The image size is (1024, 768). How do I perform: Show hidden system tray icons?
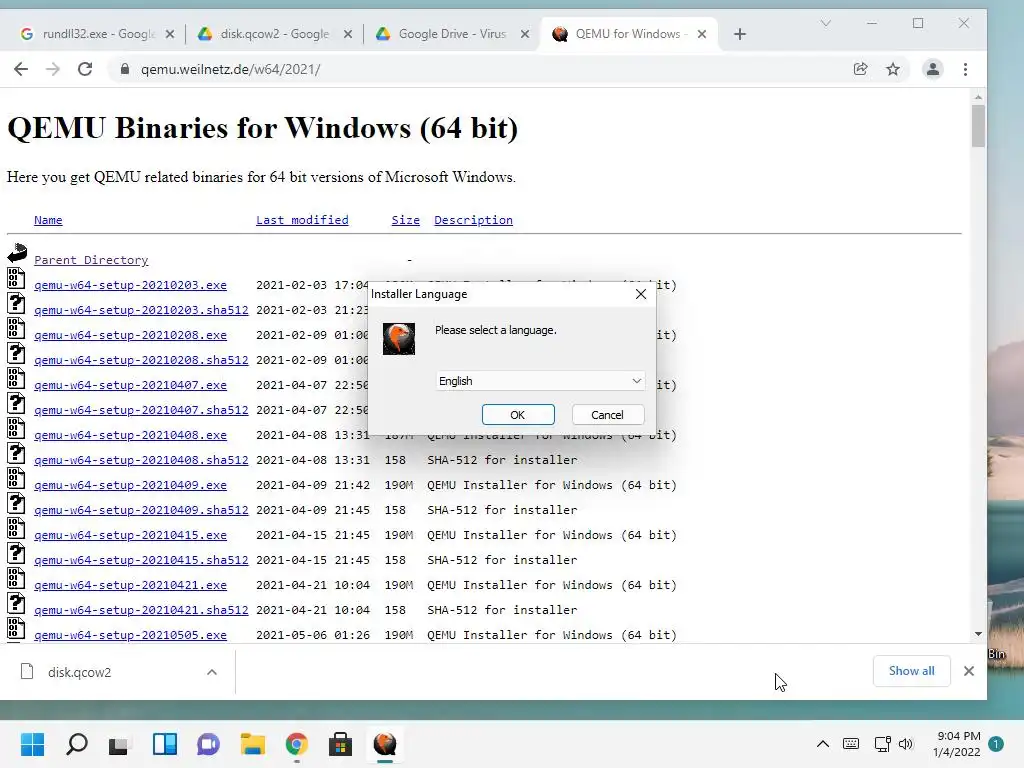pyautogui.click(x=823, y=744)
